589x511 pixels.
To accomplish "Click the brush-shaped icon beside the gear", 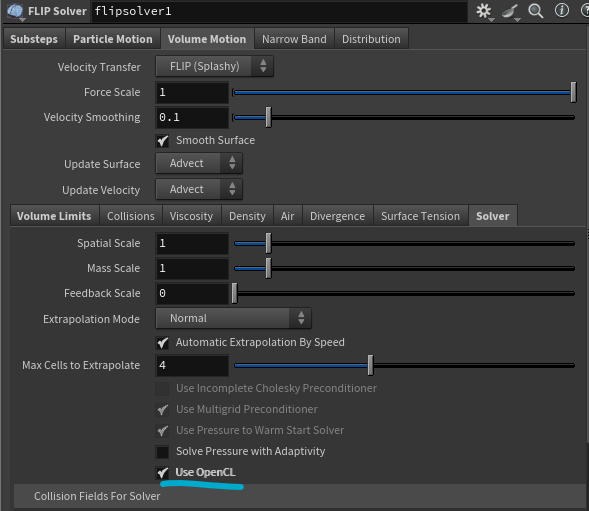I will point(510,11).
